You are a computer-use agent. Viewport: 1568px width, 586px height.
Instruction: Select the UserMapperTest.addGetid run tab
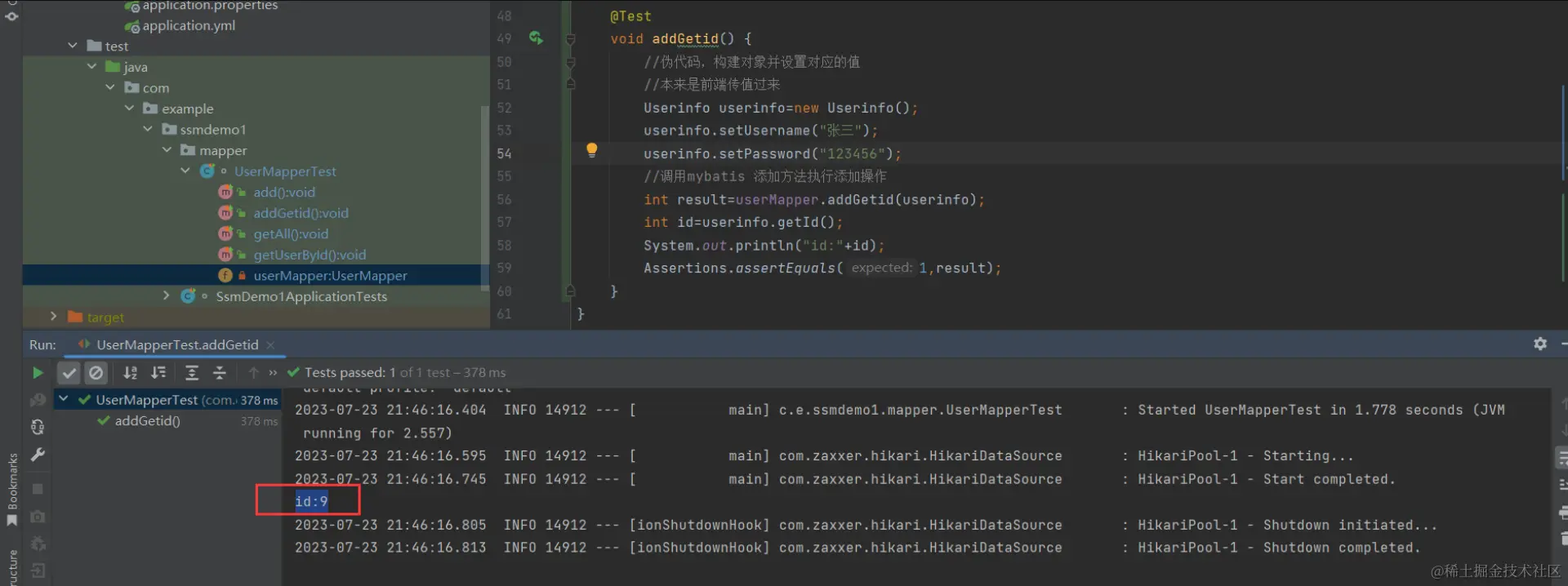coord(177,345)
